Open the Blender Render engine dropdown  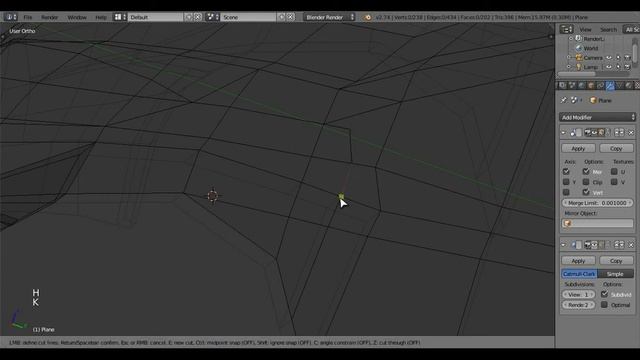[329, 17]
